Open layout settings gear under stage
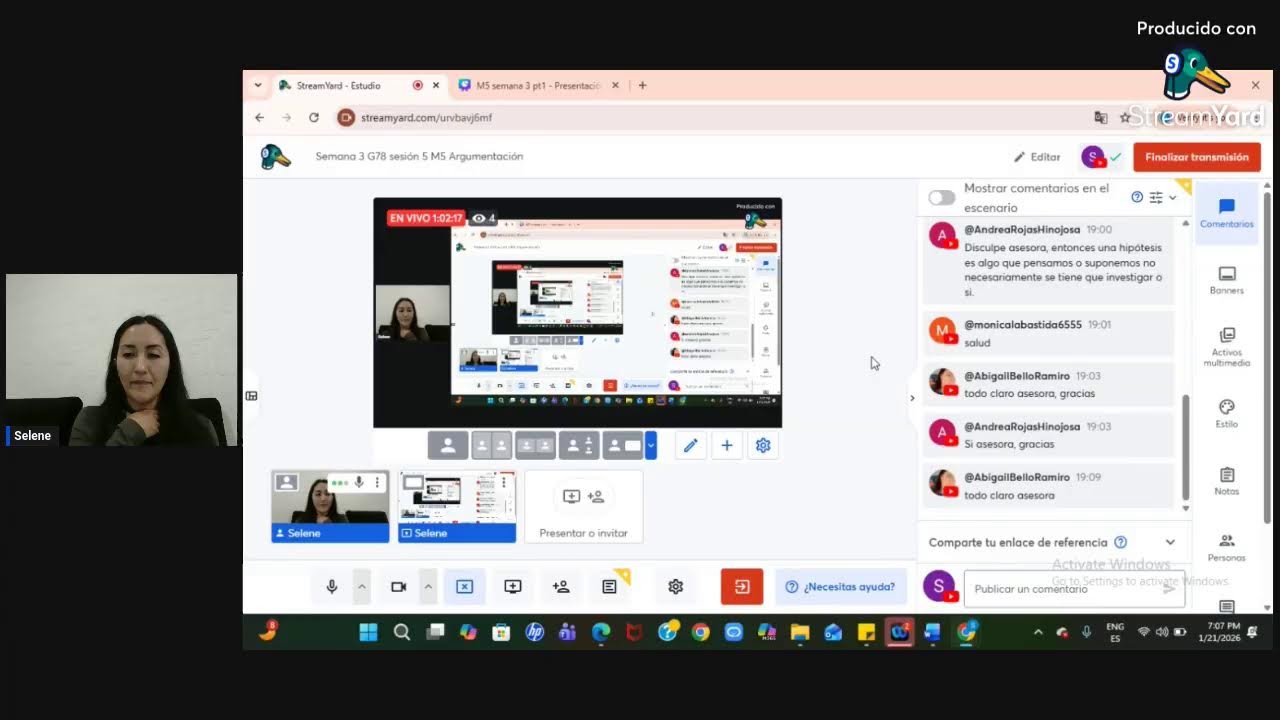1280x720 pixels. coord(763,445)
